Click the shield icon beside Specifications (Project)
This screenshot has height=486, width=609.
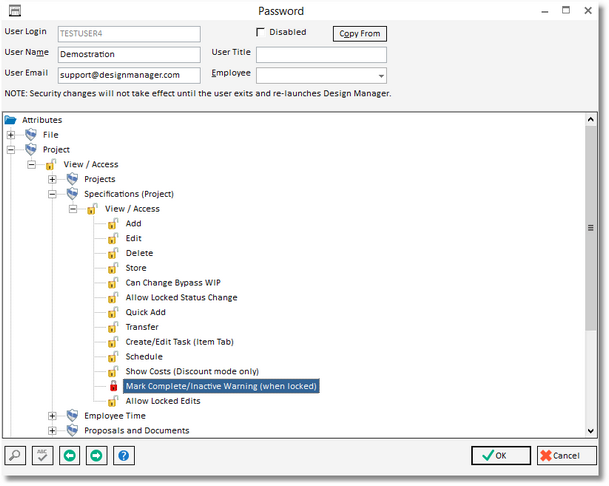72,193
